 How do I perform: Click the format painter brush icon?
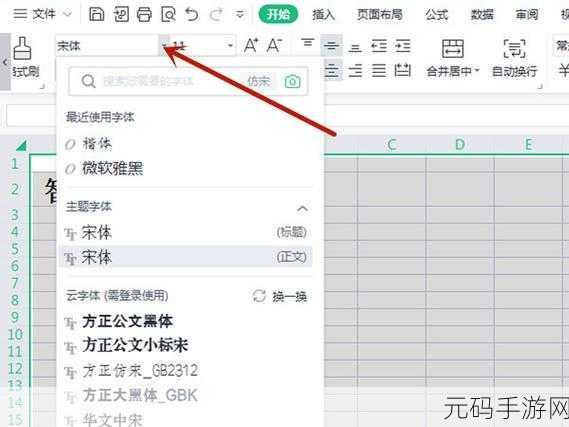click(x=22, y=48)
